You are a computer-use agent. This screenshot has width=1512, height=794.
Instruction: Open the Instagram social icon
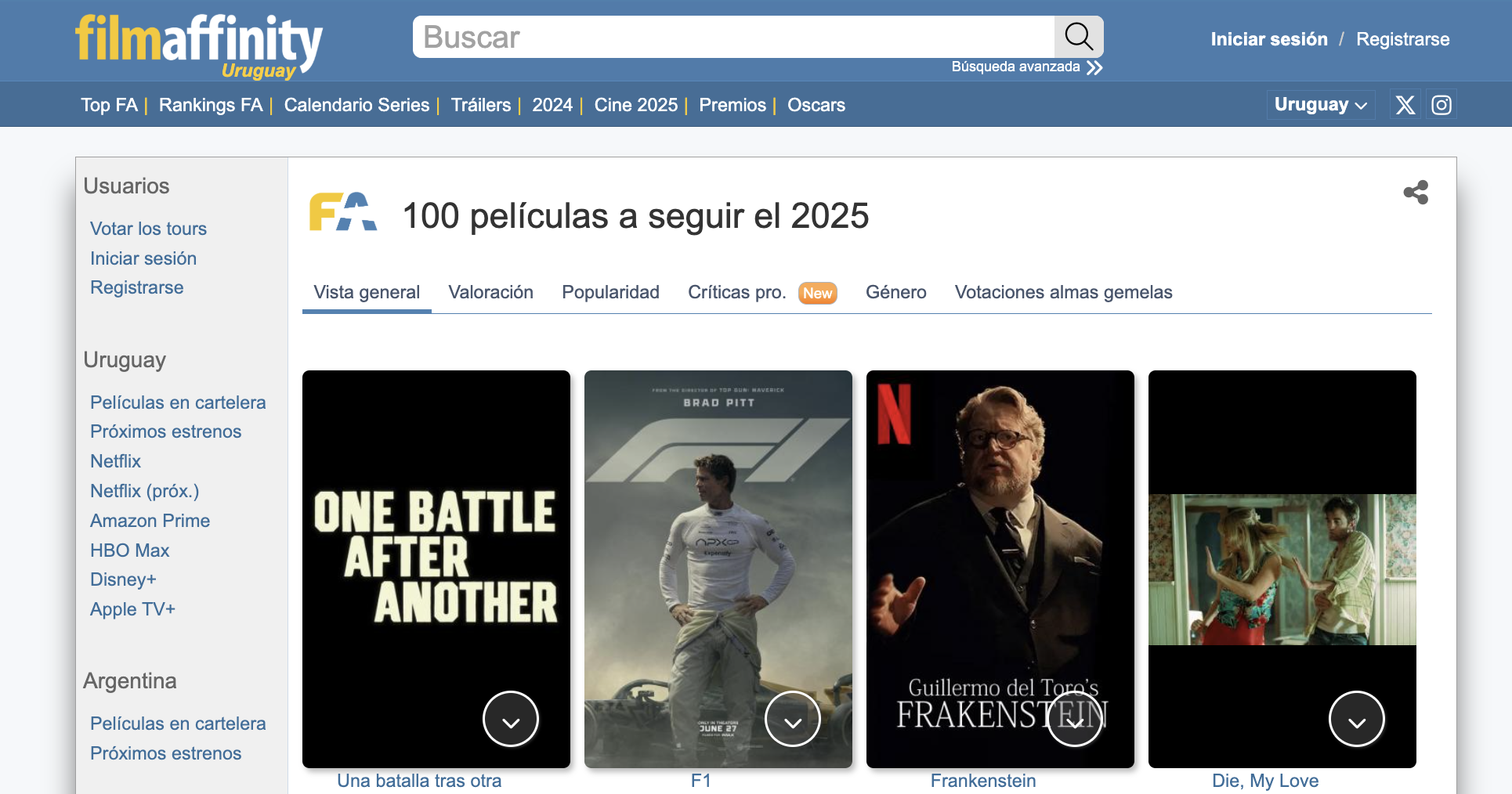[1441, 105]
